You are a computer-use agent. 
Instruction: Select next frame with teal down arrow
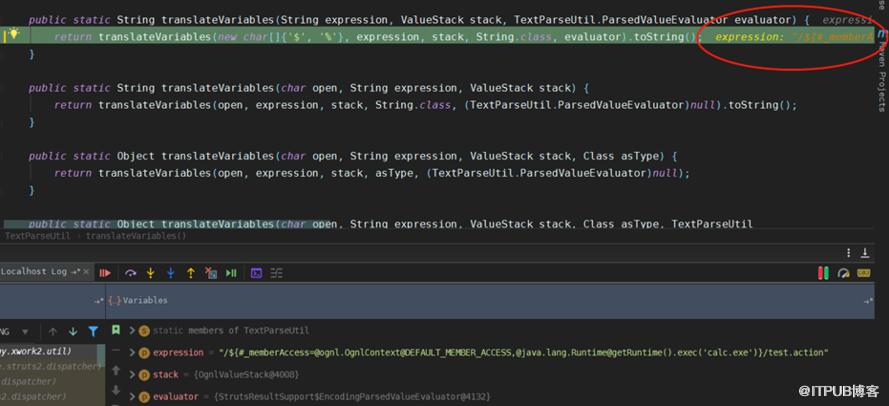coord(73,331)
